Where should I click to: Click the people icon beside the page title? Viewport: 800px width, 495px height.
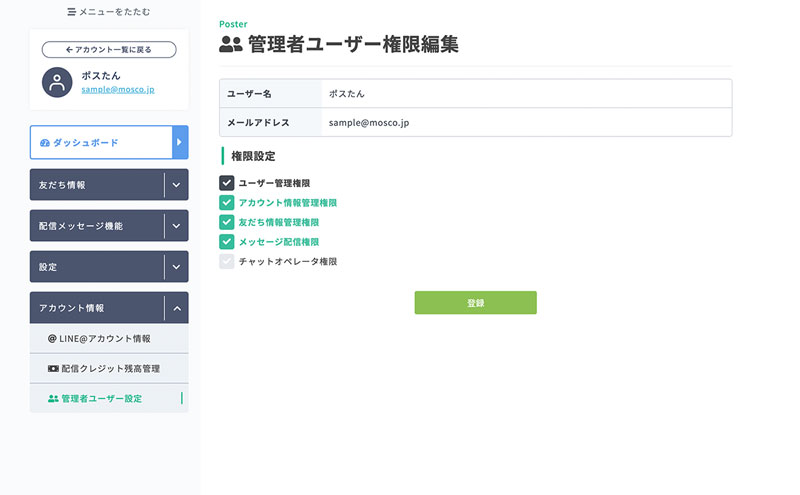pyautogui.click(x=231, y=44)
